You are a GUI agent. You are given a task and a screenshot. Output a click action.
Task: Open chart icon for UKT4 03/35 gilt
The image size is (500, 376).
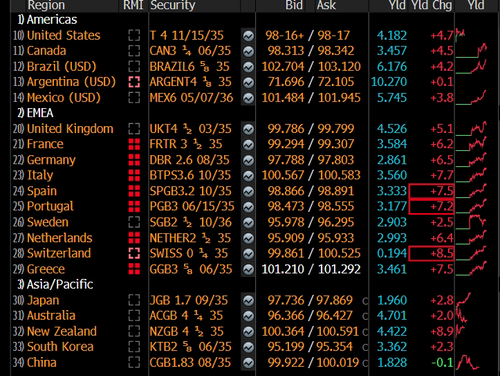point(248,129)
